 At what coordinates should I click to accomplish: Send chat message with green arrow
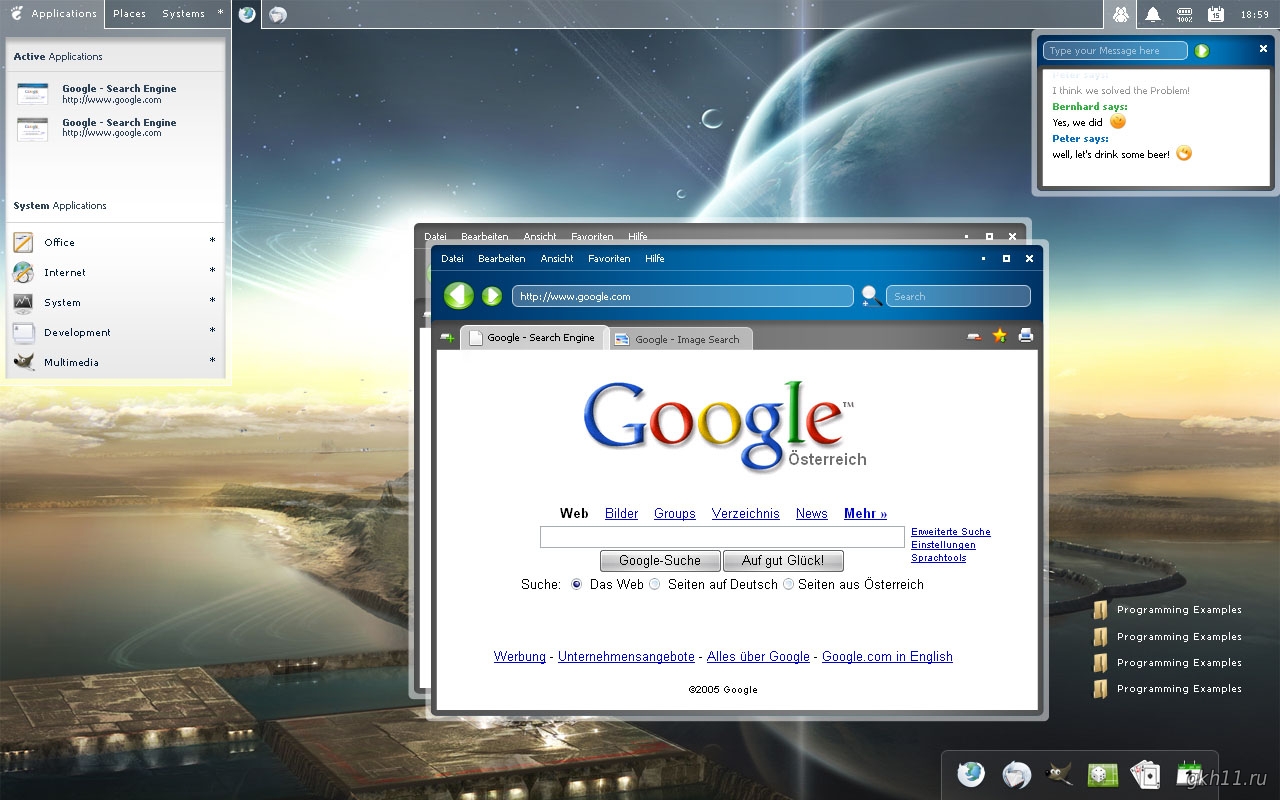(x=1202, y=50)
